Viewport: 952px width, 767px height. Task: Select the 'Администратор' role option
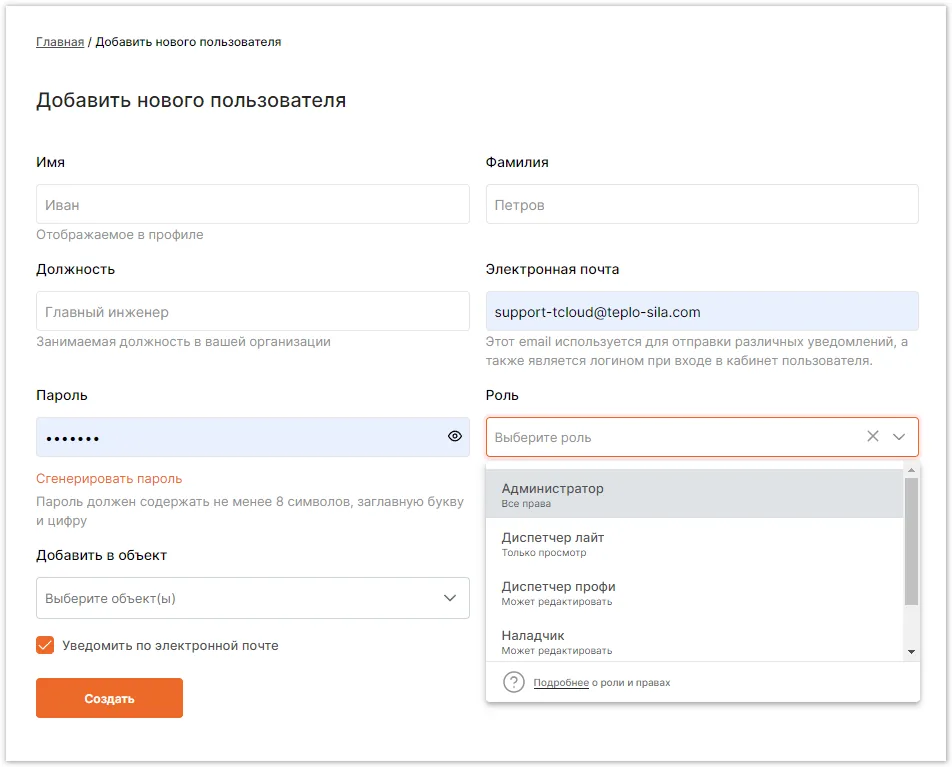pyautogui.click(x=695, y=494)
